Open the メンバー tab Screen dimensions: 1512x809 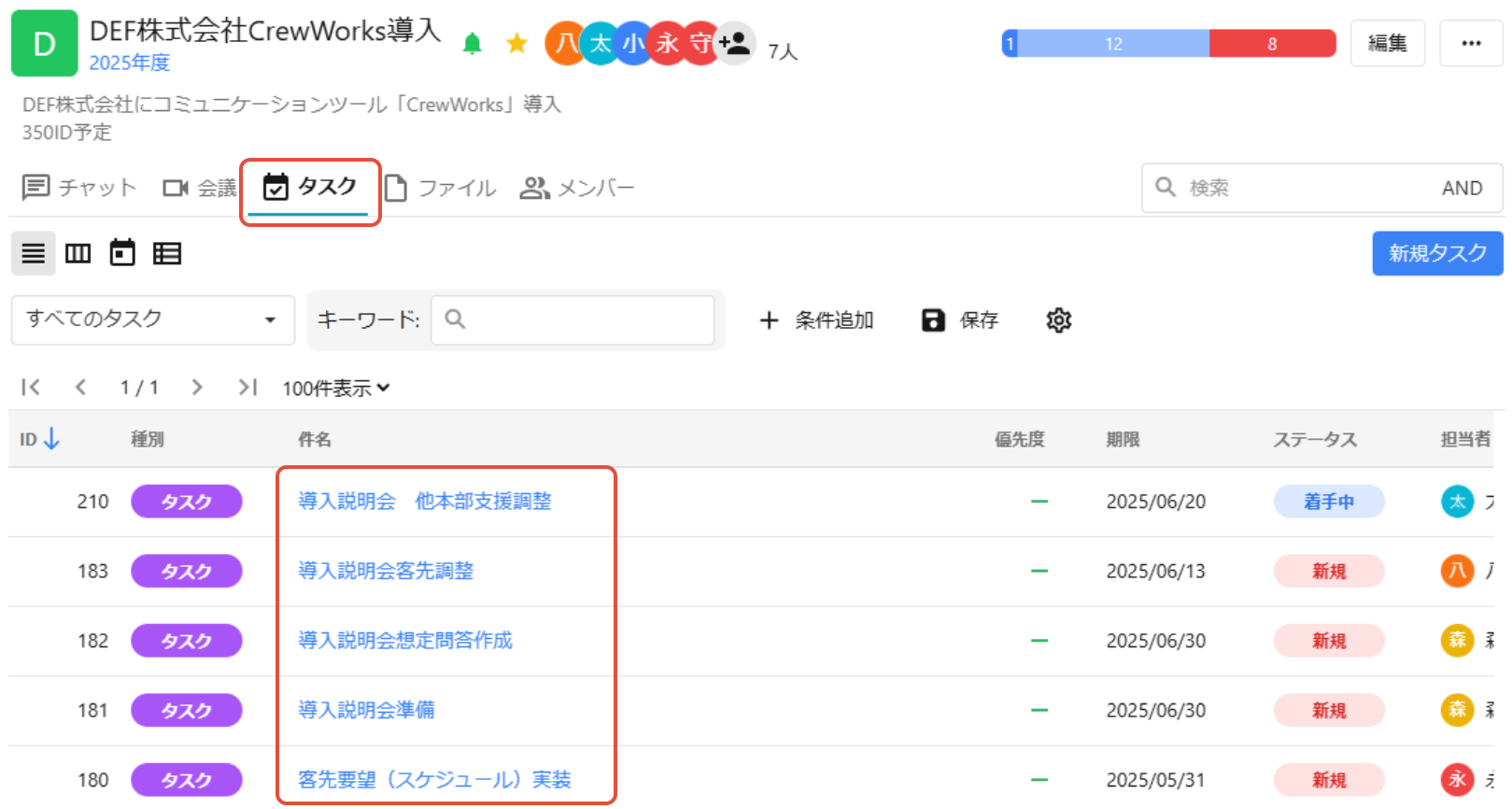[577, 188]
